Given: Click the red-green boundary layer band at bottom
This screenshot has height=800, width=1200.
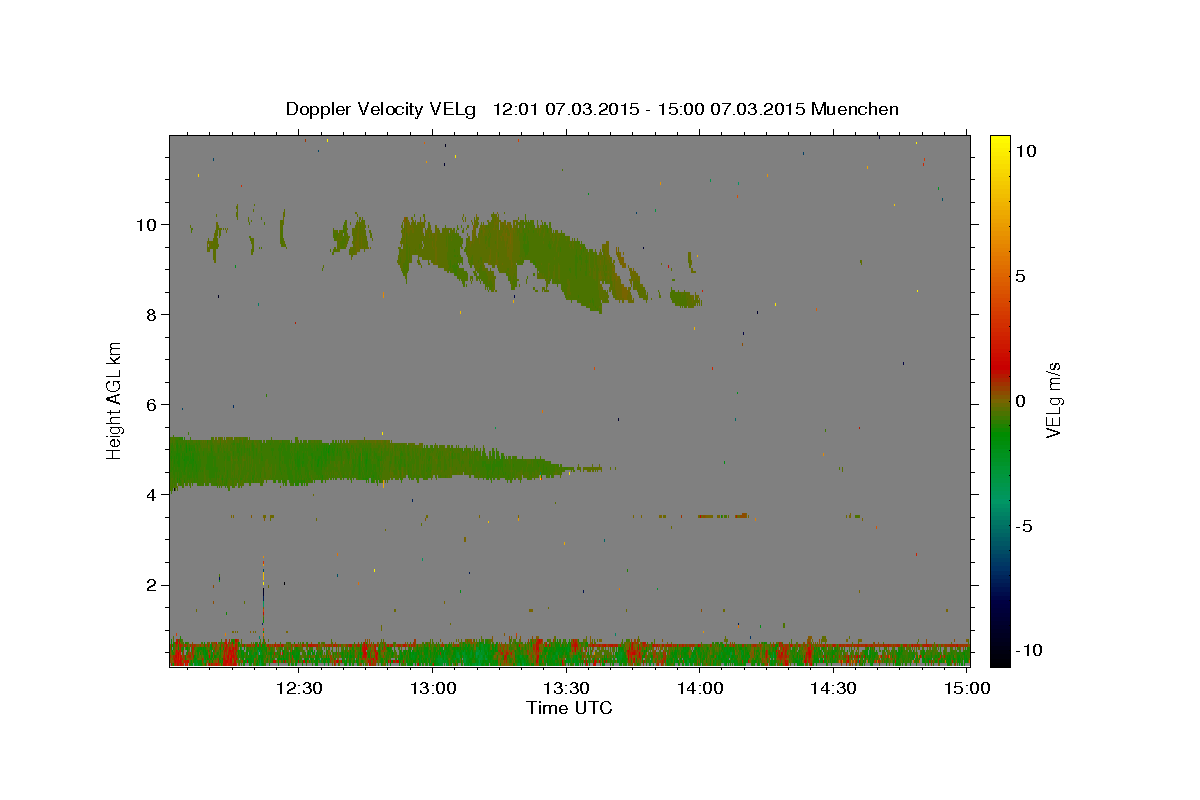Looking at the screenshot, I should click(x=569, y=652).
